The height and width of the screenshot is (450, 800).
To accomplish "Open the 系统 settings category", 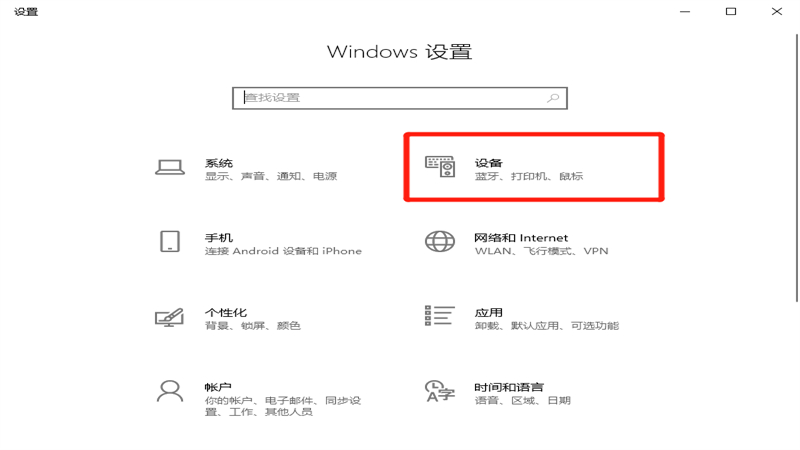I will pyautogui.click(x=218, y=163).
